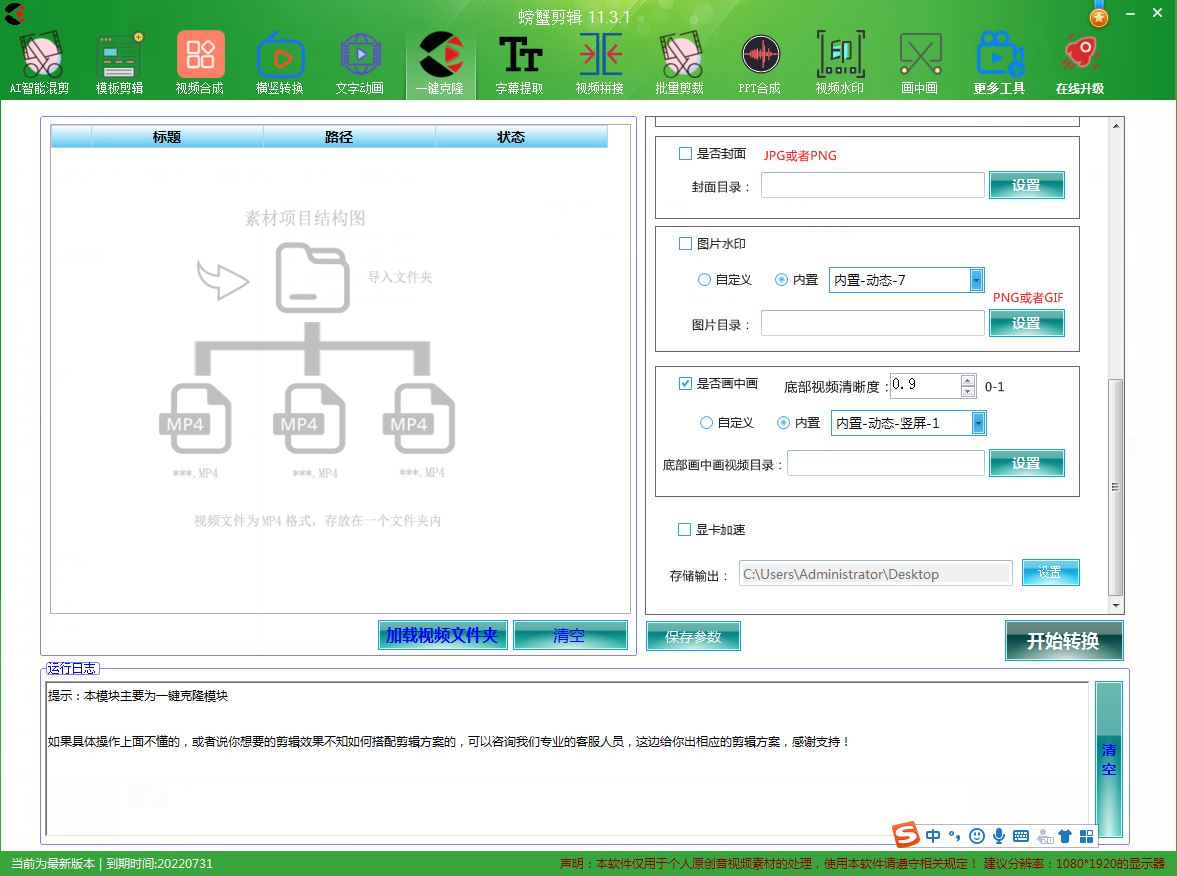Toggle the 图片水印 checkbox

(x=685, y=244)
